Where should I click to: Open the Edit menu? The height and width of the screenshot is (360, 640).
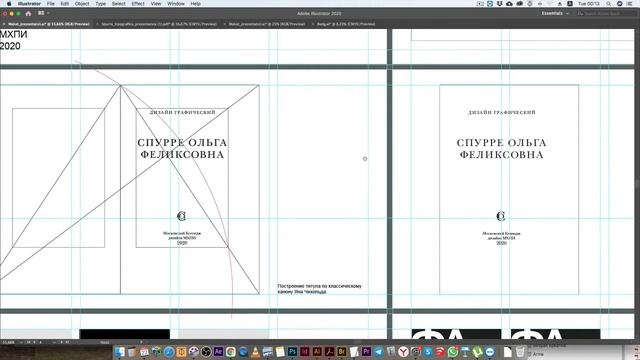pyautogui.click(x=64, y=4)
